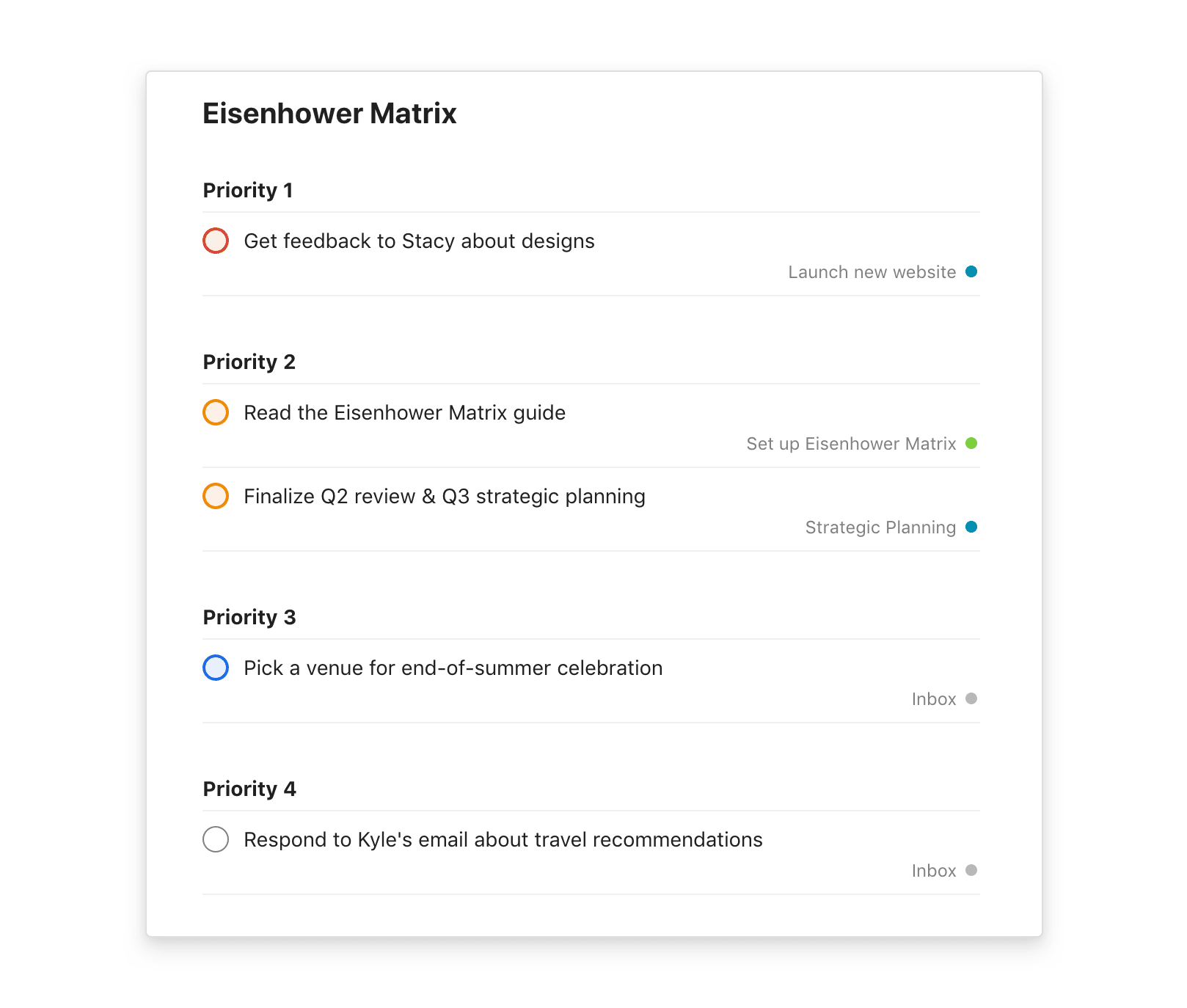Viewport: 1187px width, 1008px height.
Task: Click the green dot beside Set up Eisenhower Matrix
Action: click(971, 443)
